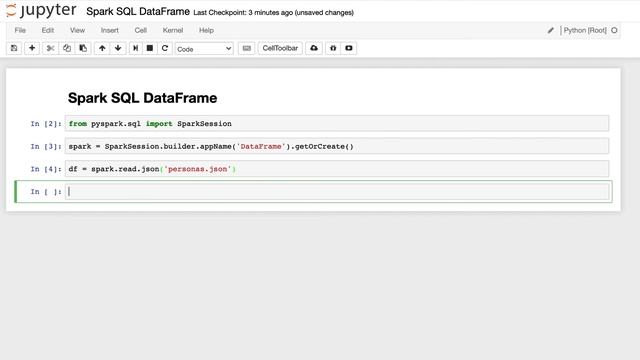Image resolution: width=640 pixels, height=360 pixels.
Task: Restart the kernel icon
Action: tap(165, 48)
